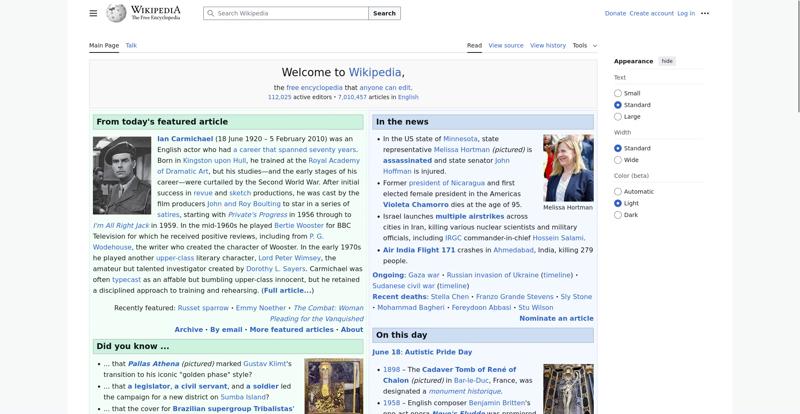The height and width of the screenshot is (414, 800).
Task: Choose Automatic color mode
Action: [x=618, y=192]
